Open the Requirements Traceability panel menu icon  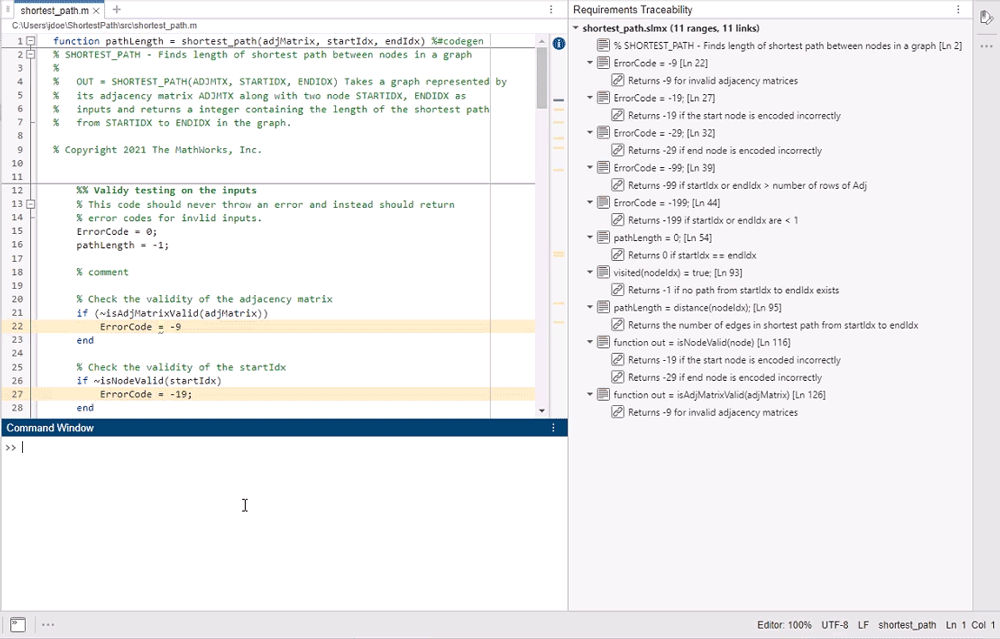(x=957, y=8)
